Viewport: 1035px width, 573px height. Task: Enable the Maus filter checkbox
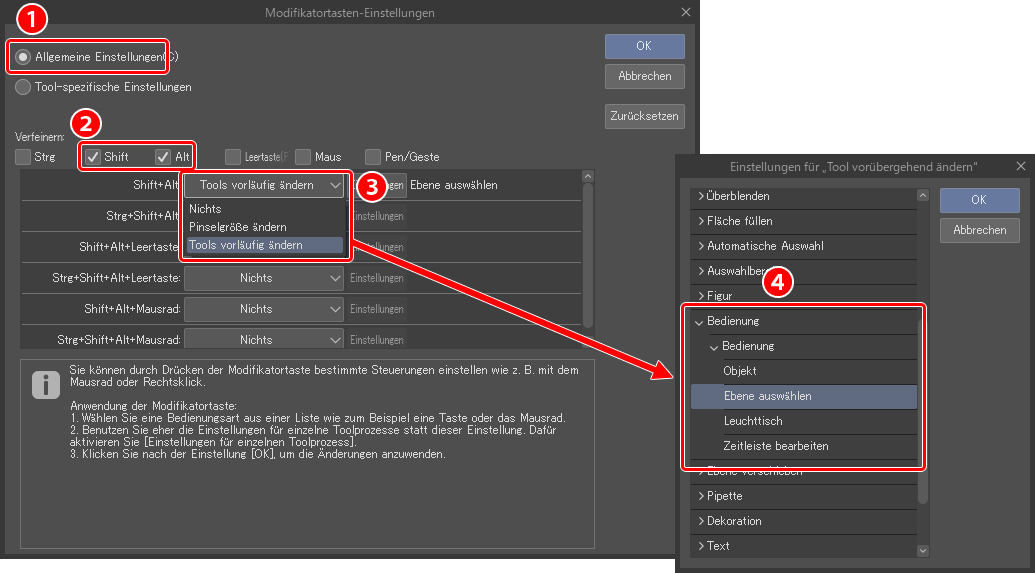click(303, 157)
